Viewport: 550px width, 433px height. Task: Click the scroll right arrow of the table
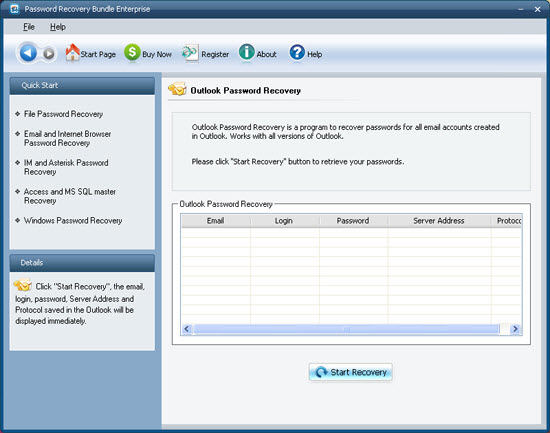[x=515, y=329]
